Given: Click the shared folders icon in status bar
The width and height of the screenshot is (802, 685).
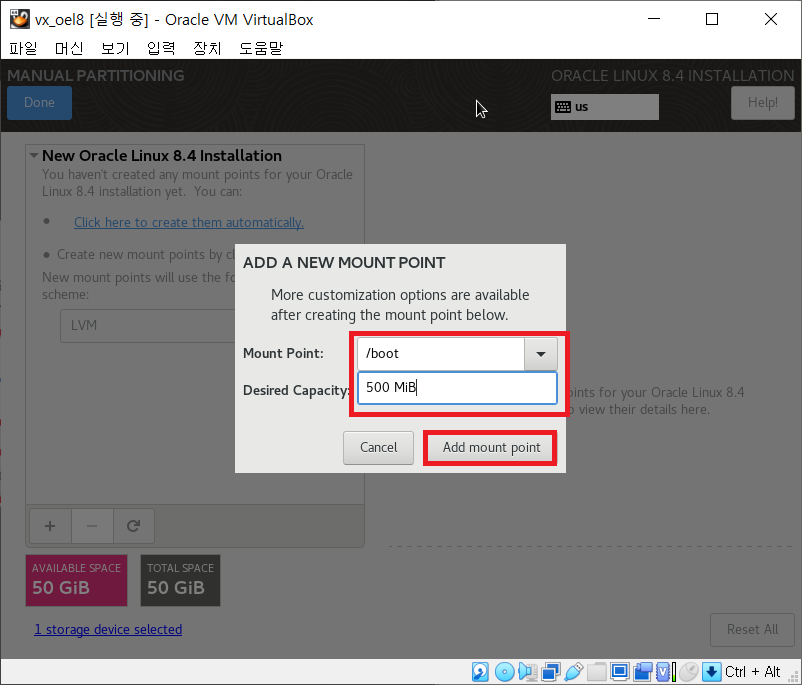Looking at the screenshot, I should [x=596, y=672].
